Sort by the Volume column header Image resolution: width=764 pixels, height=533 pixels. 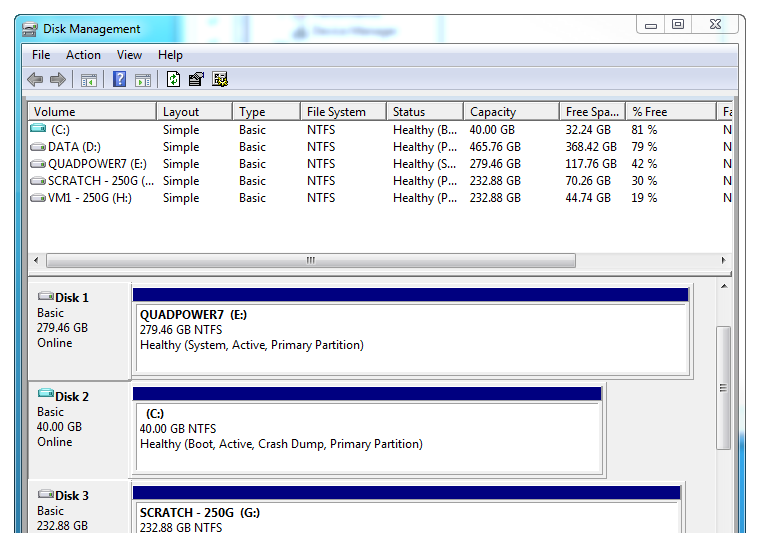click(92, 112)
